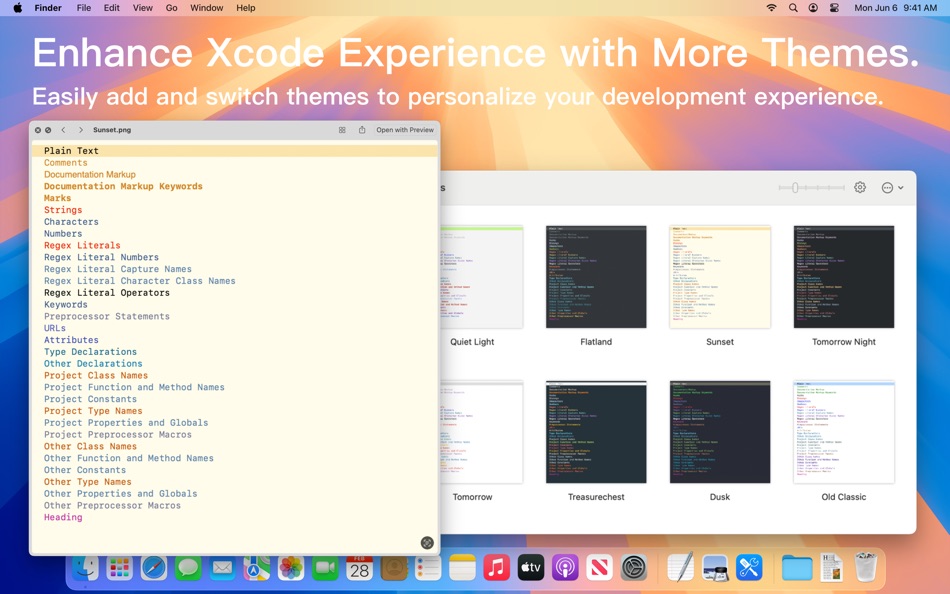Image resolution: width=950 pixels, height=594 pixels.
Task: Open Maps from the Dock
Action: tap(257, 568)
